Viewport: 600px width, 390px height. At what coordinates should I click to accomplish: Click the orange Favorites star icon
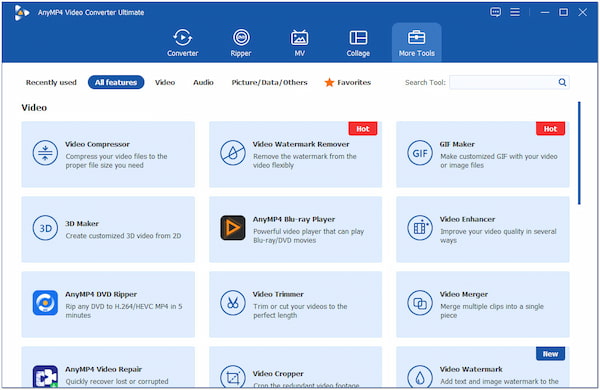point(329,82)
